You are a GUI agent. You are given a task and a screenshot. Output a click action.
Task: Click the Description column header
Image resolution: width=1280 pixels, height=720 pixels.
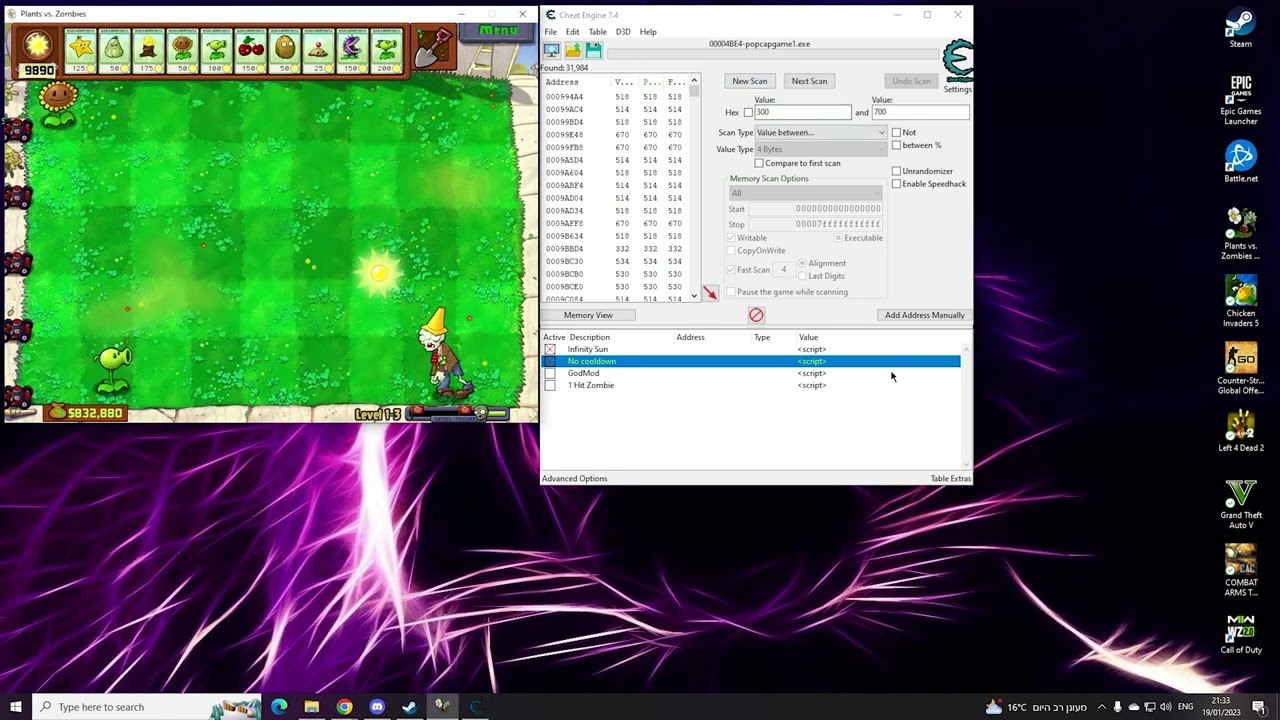(589, 337)
